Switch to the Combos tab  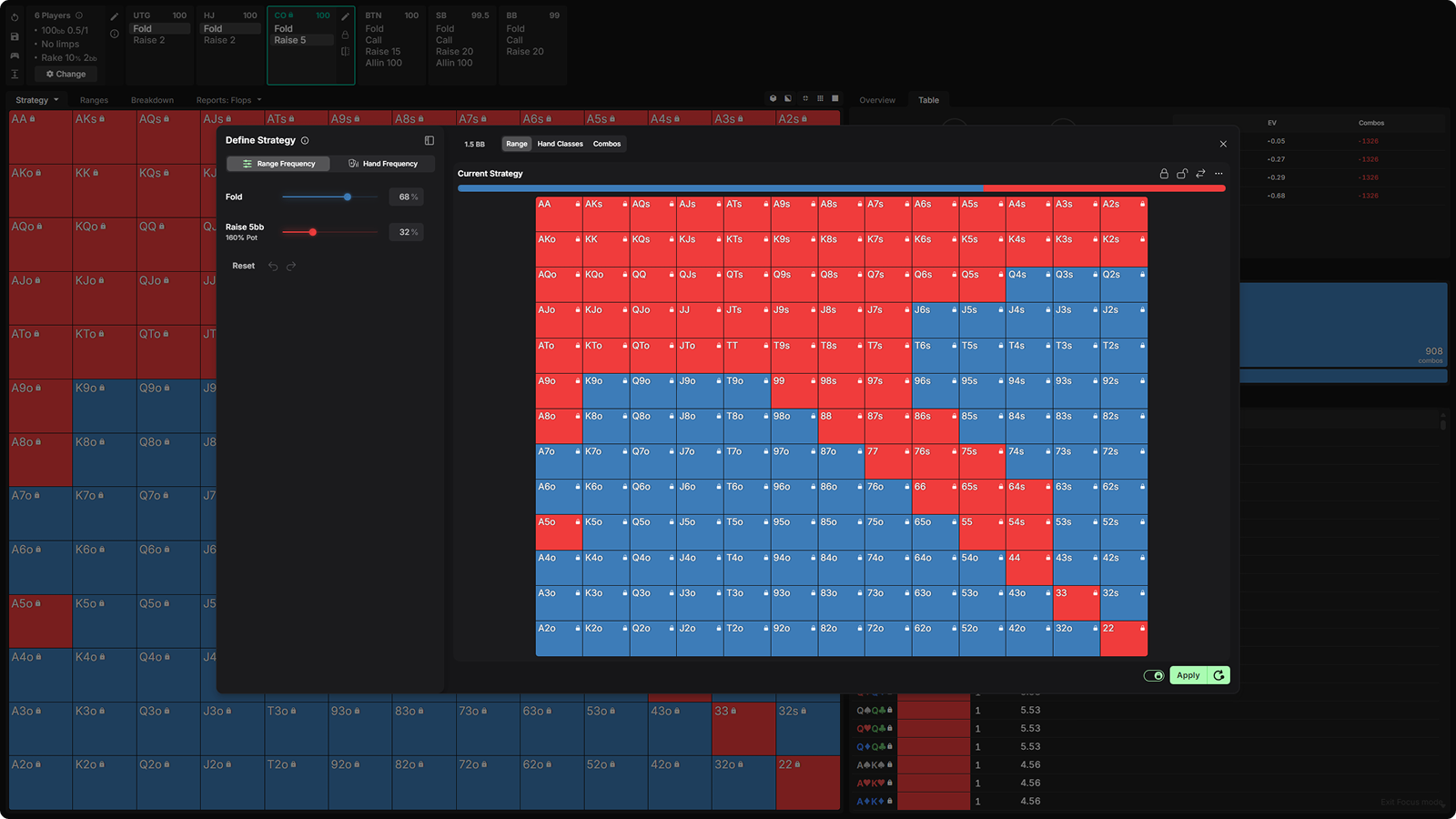point(607,144)
